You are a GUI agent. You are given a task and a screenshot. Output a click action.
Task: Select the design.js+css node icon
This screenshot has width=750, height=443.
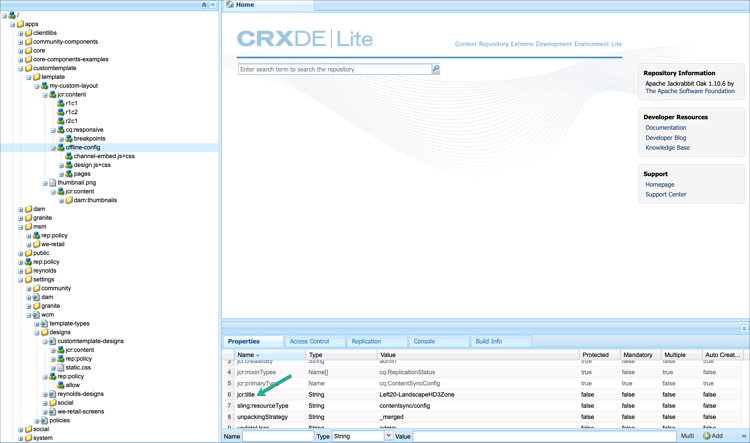69,165
